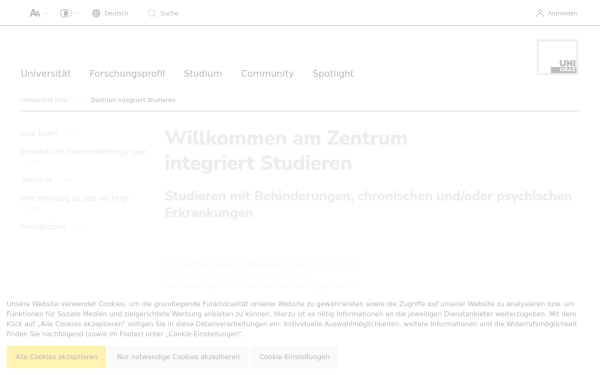Click the Studieren mit Behinderungen subheading
The image size is (600, 375).
point(368,204)
